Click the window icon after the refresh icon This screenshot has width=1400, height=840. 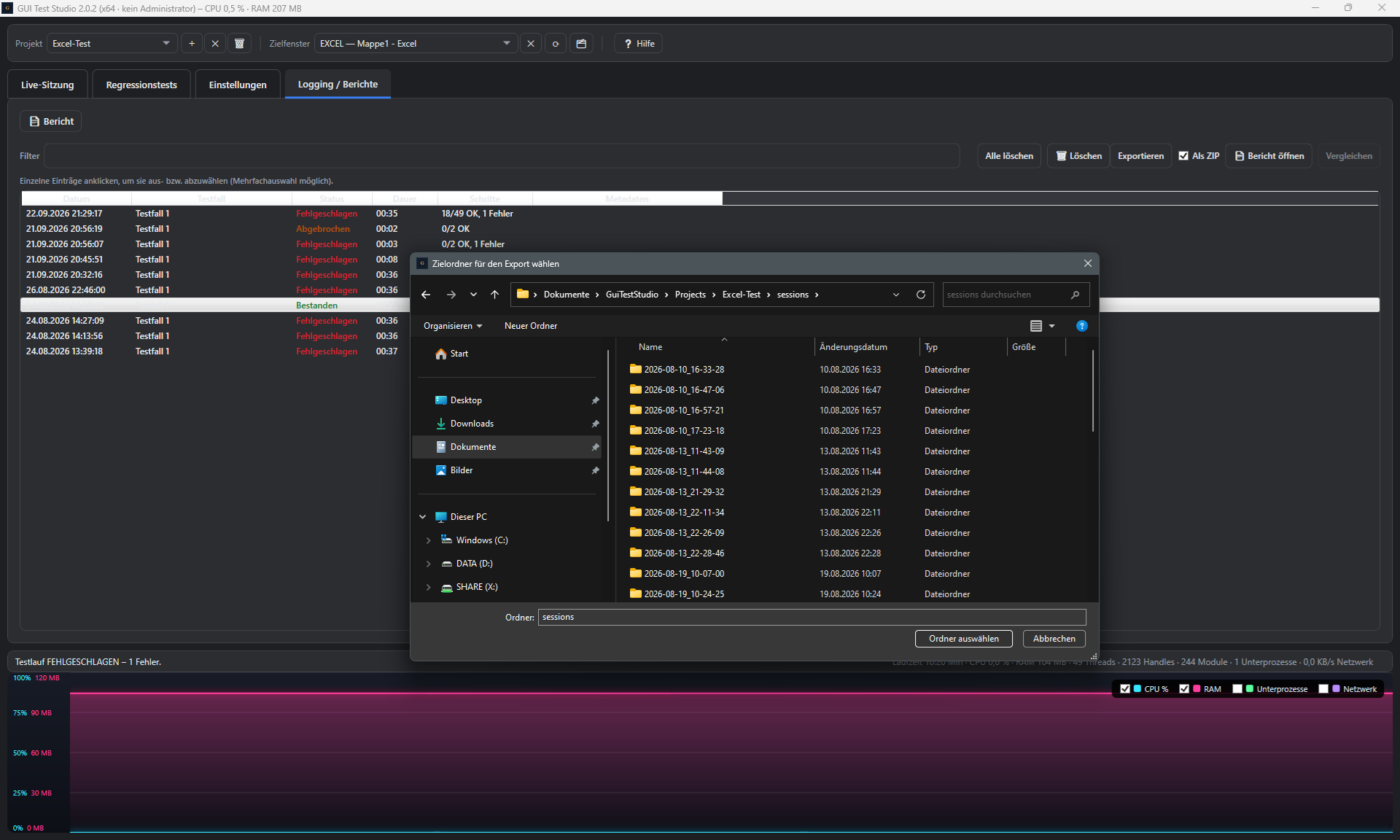click(581, 44)
